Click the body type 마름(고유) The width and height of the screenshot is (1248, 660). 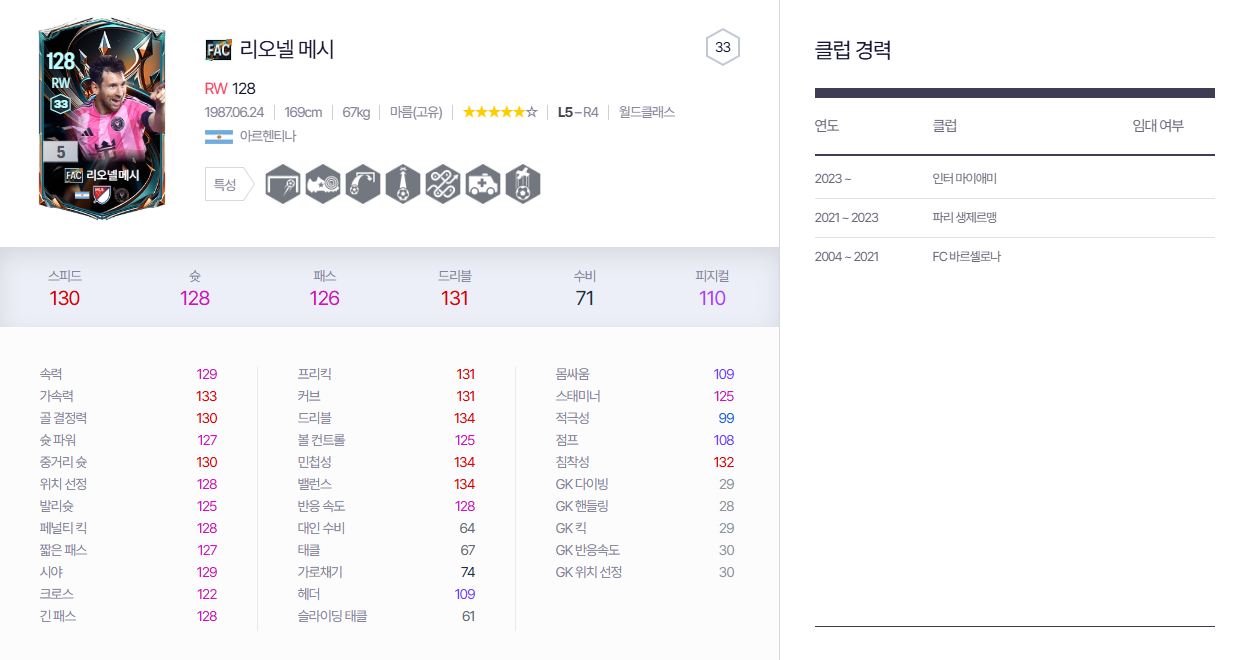pyautogui.click(x=415, y=112)
